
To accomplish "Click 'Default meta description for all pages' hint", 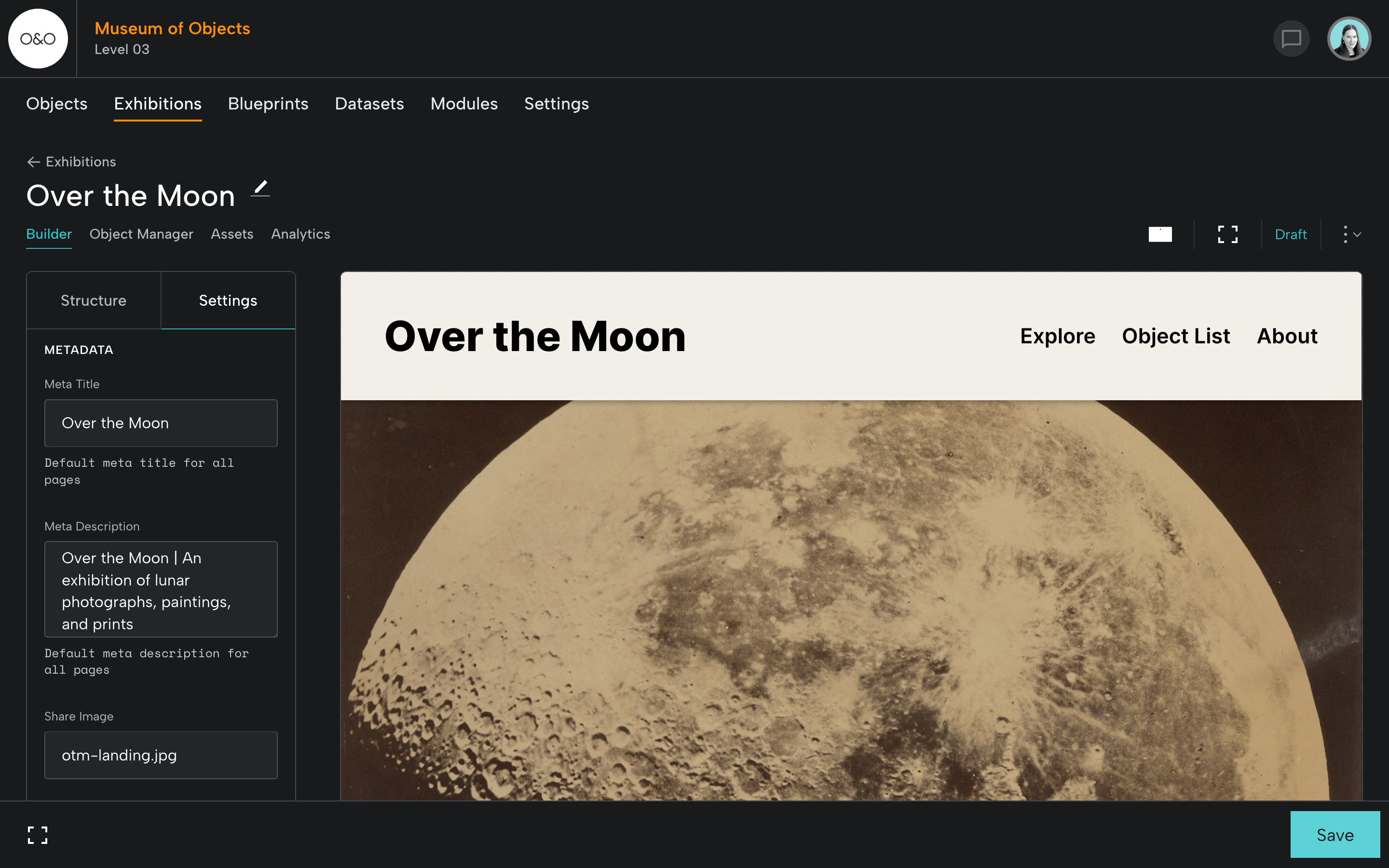I will point(146,661).
